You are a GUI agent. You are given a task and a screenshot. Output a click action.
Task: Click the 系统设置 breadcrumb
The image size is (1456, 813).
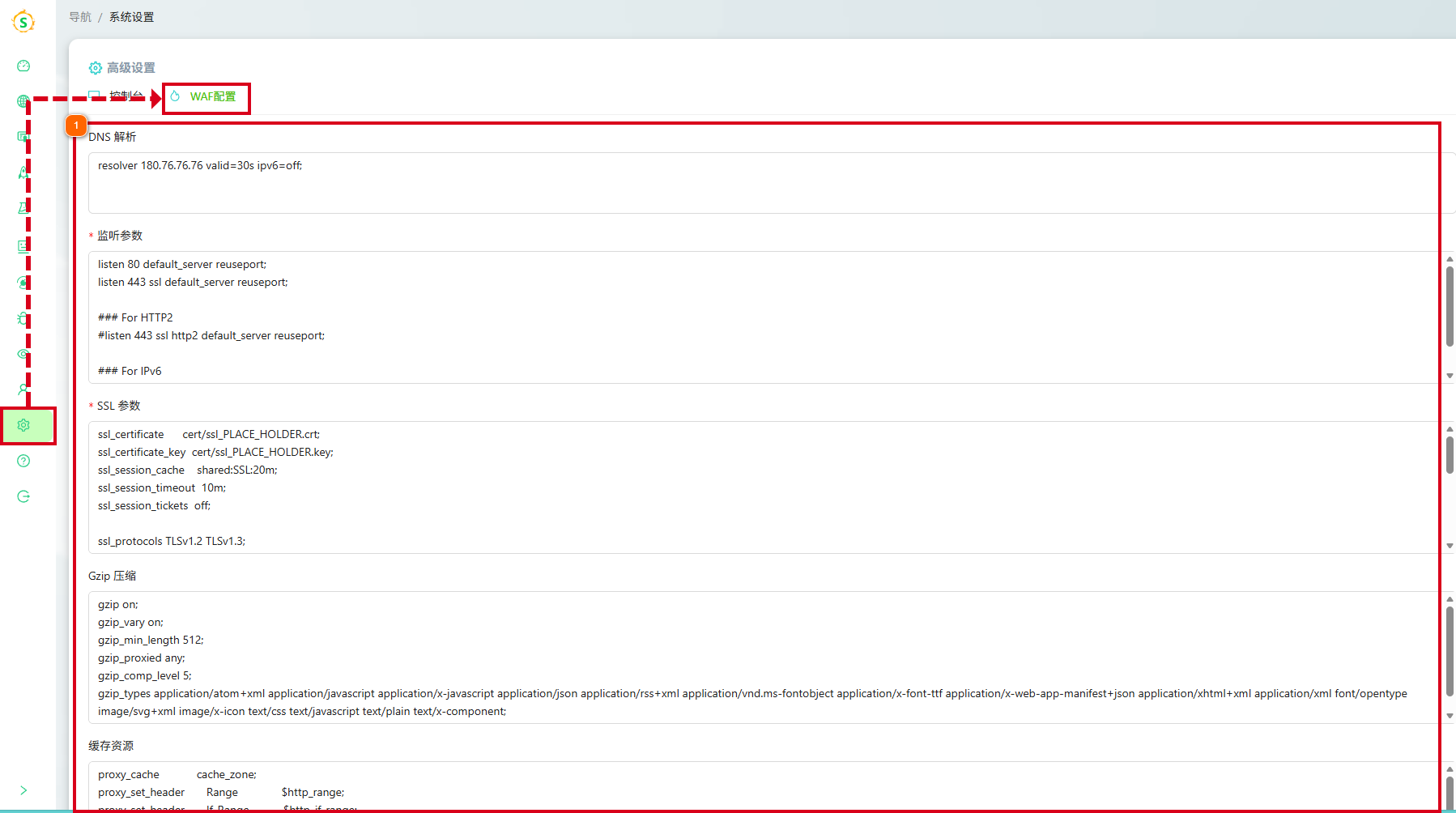tap(132, 17)
